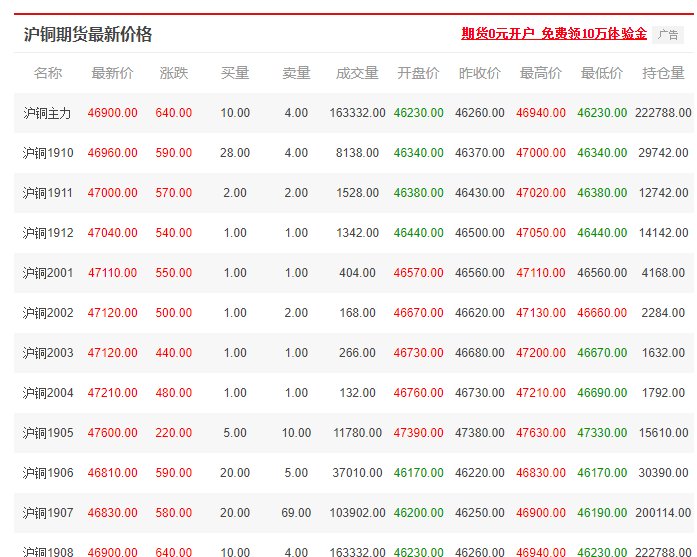Click latest price 46830.00 of 沪铜1907
The height and width of the screenshot is (557, 697).
click(112, 513)
